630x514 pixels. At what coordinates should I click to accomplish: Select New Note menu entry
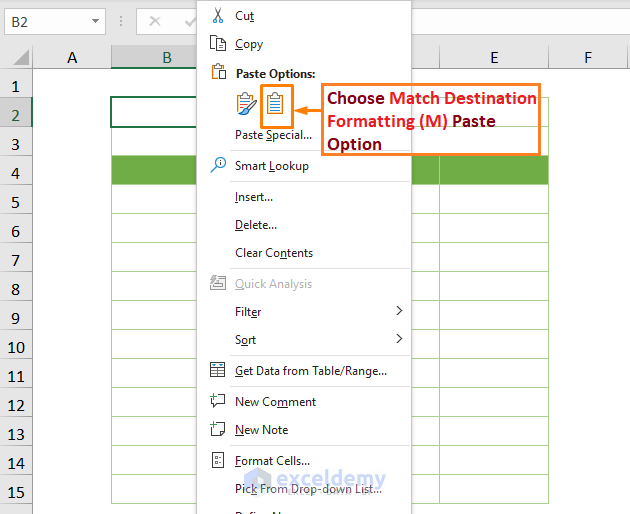[x=261, y=430]
